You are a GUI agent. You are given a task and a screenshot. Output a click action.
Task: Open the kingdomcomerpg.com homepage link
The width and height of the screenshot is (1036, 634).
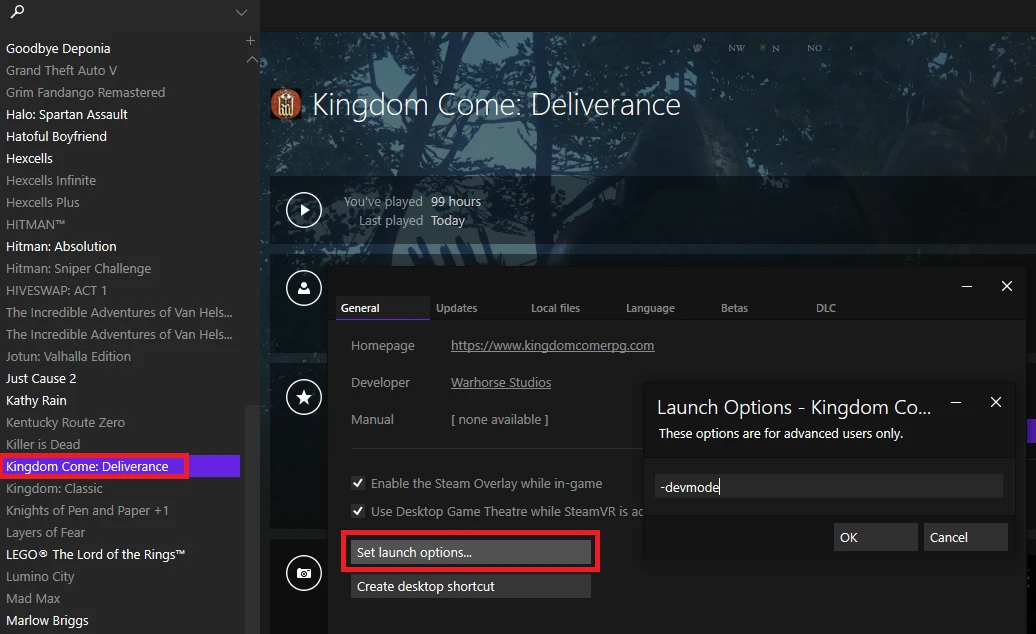point(552,345)
